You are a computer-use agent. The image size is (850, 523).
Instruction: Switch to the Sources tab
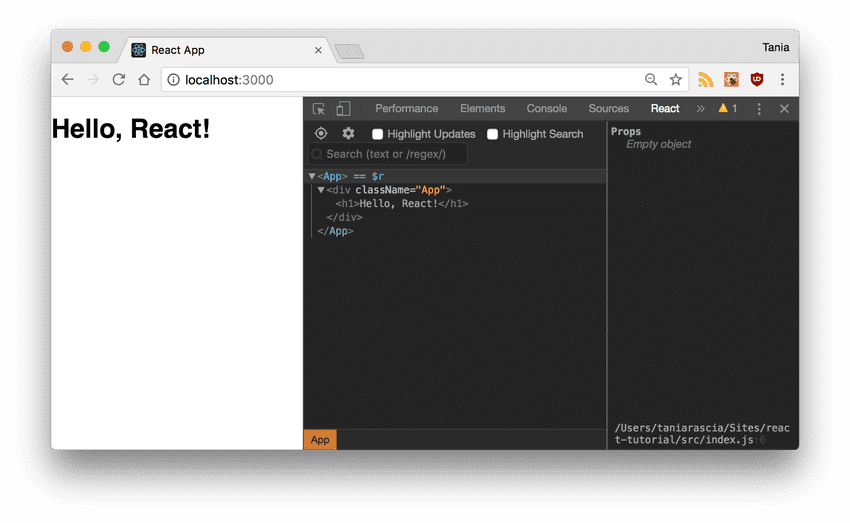609,108
